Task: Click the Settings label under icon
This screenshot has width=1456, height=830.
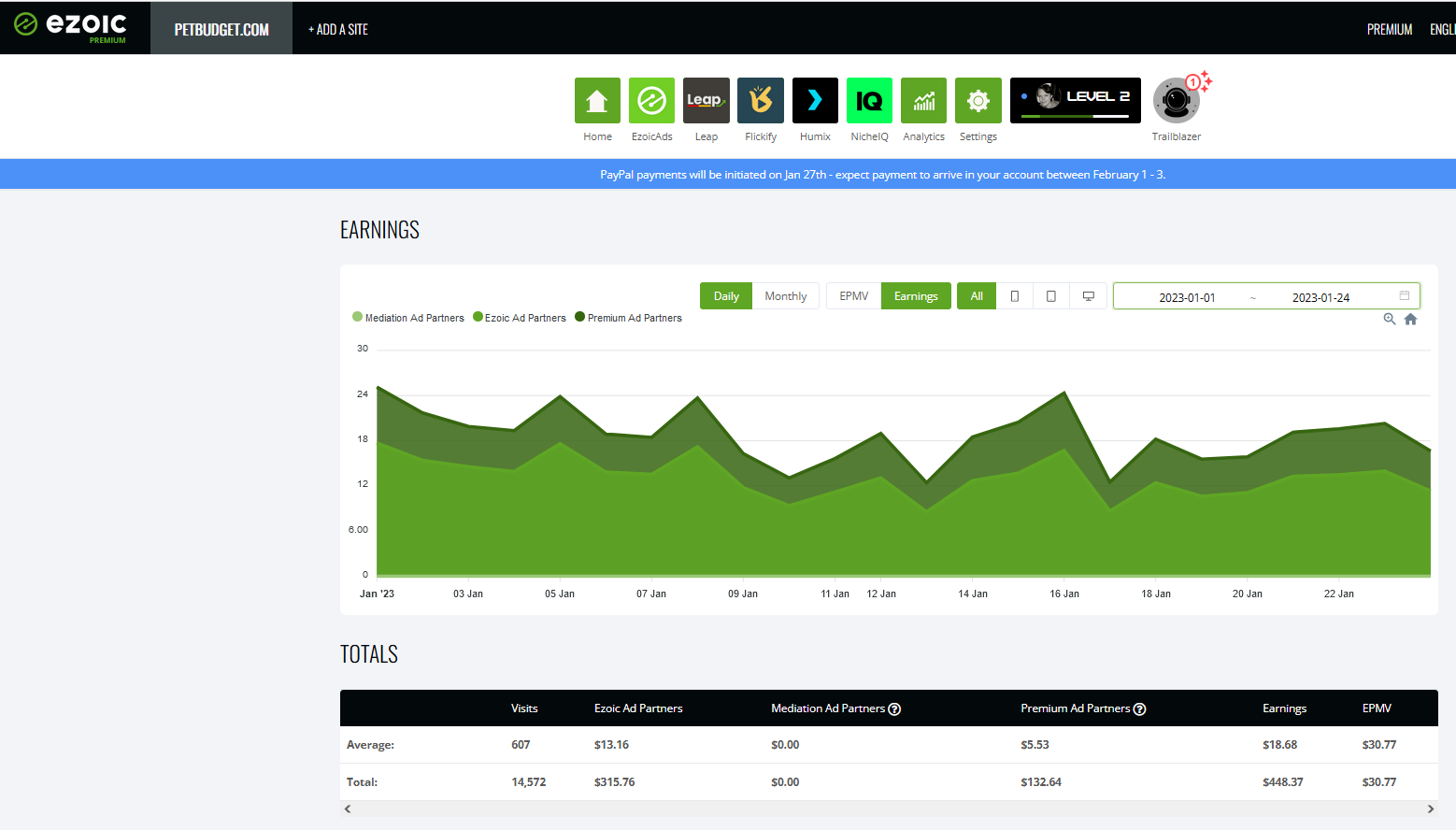Action: point(978,136)
